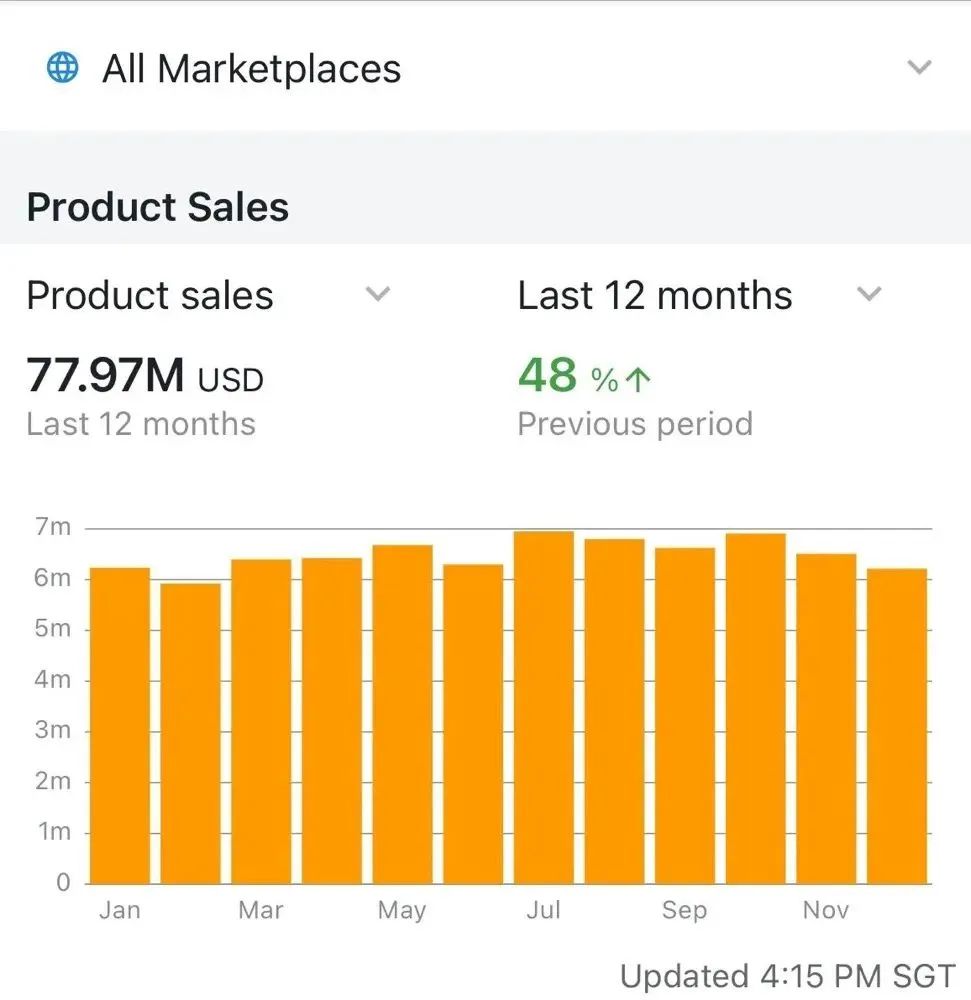Open the Product sales metric dropdown

376,295
